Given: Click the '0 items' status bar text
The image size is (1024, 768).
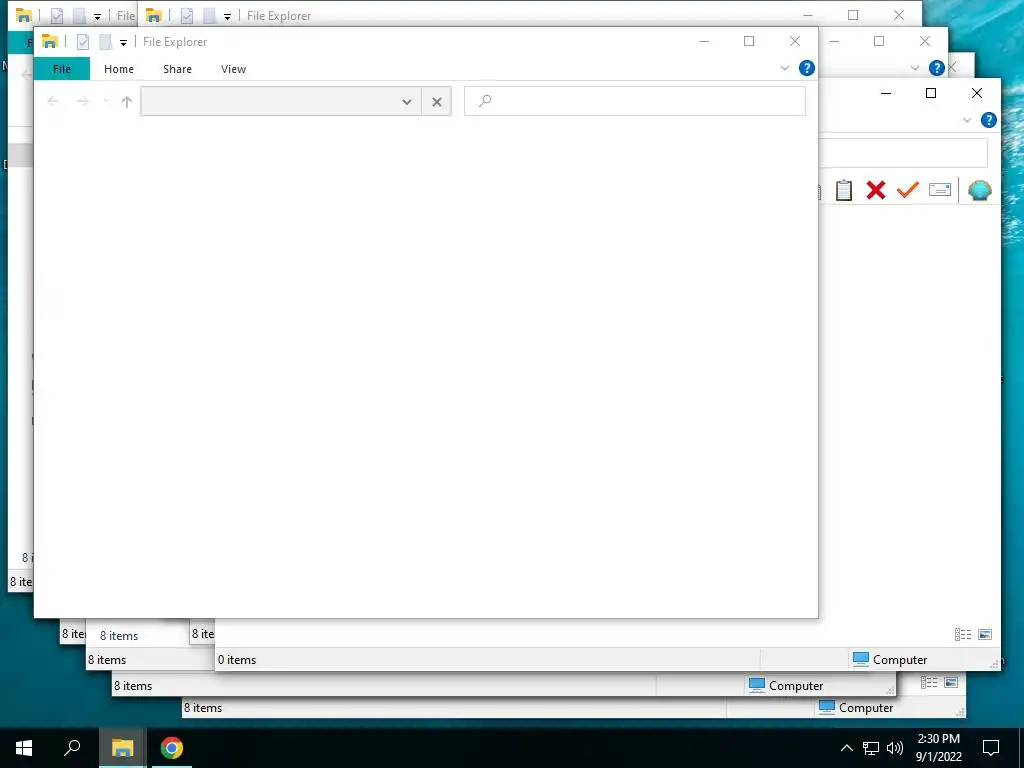Looking at the screenshot, I should (237, 660).
